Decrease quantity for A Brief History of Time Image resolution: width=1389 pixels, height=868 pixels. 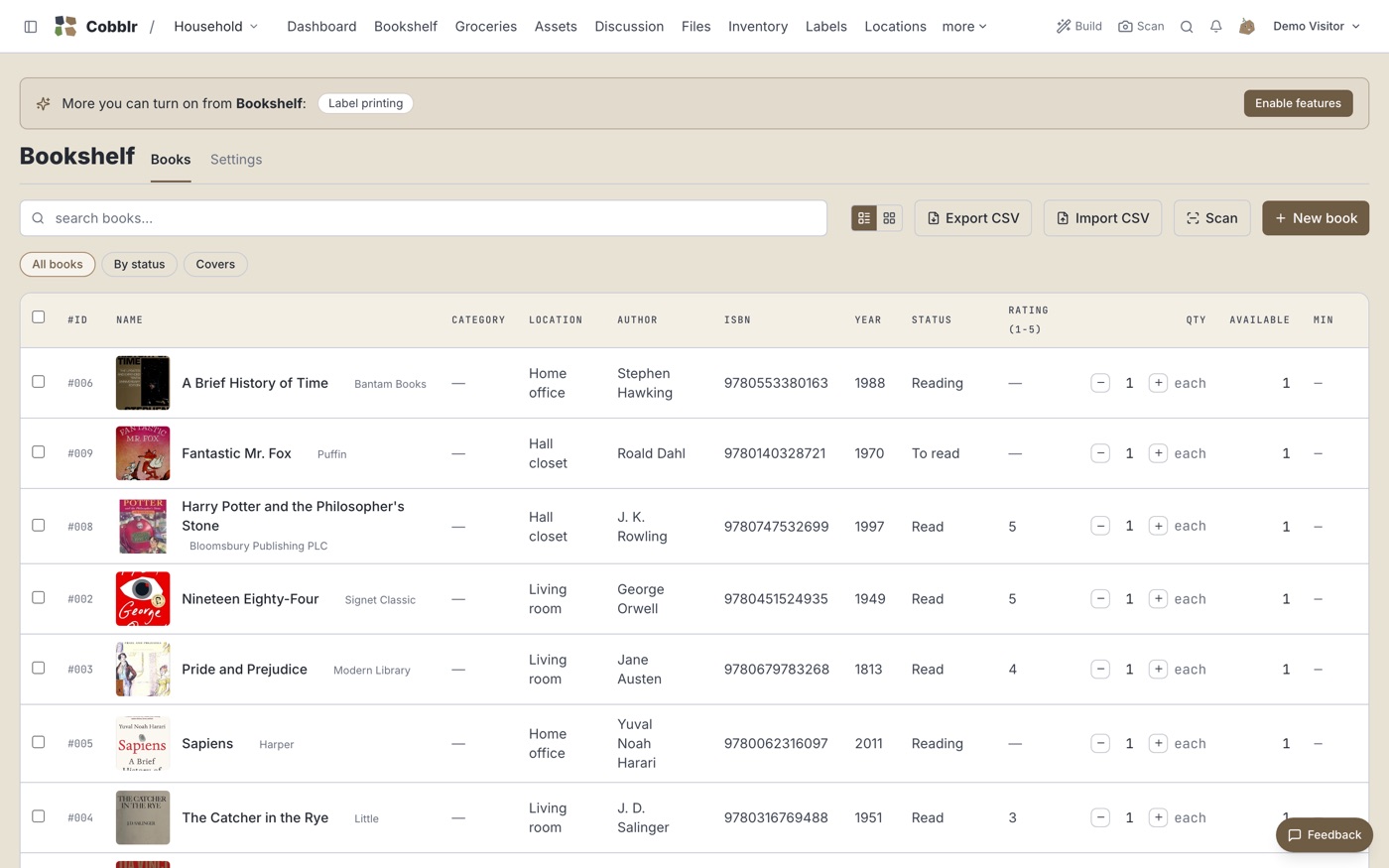pos(1100,383)
